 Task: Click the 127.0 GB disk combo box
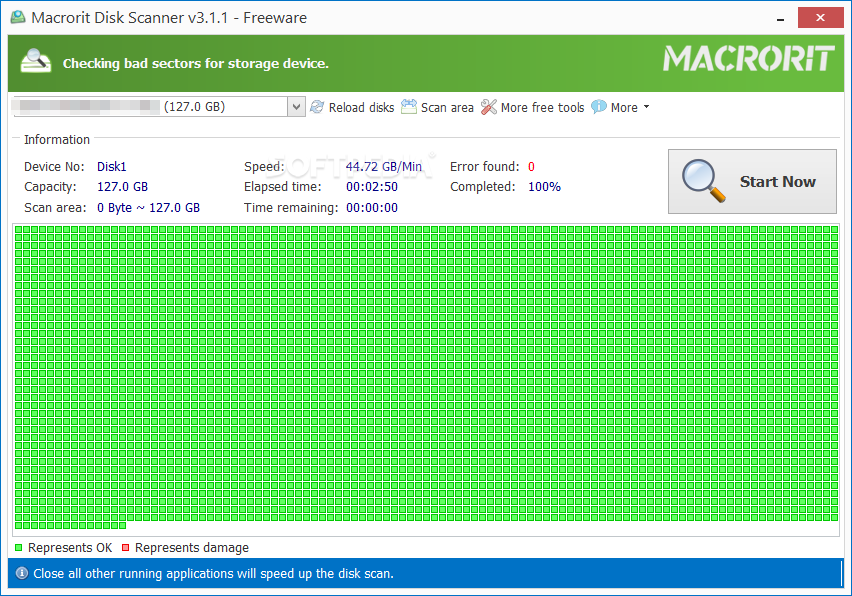(x=158, y=106)
